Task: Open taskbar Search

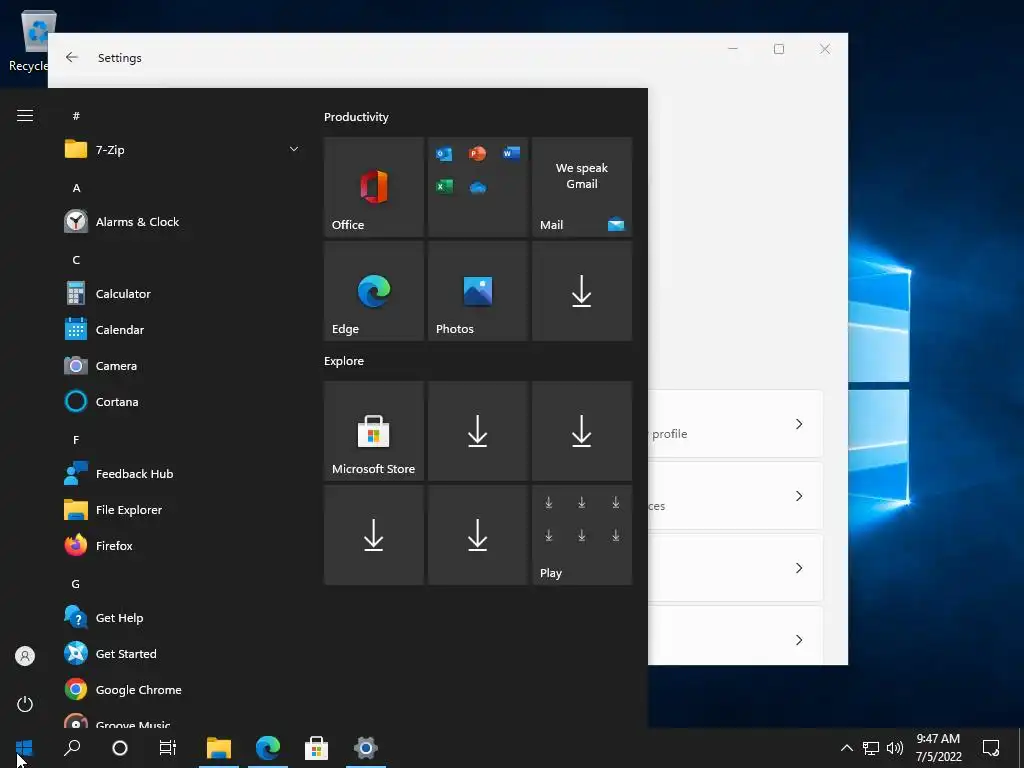Action: pyautogui.click(x=72, y=748)
